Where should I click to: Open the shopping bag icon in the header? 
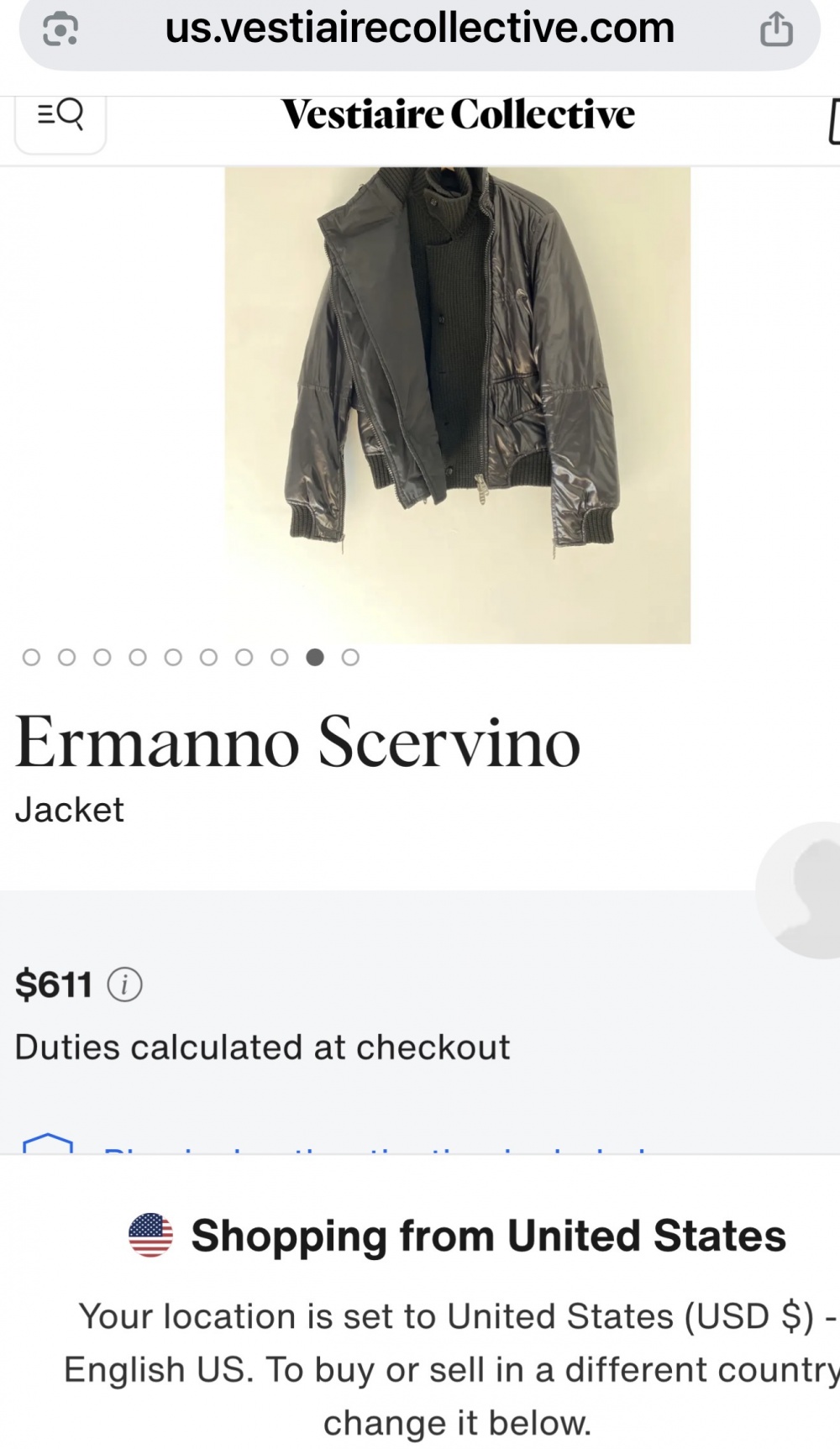[x=833, y=122]
